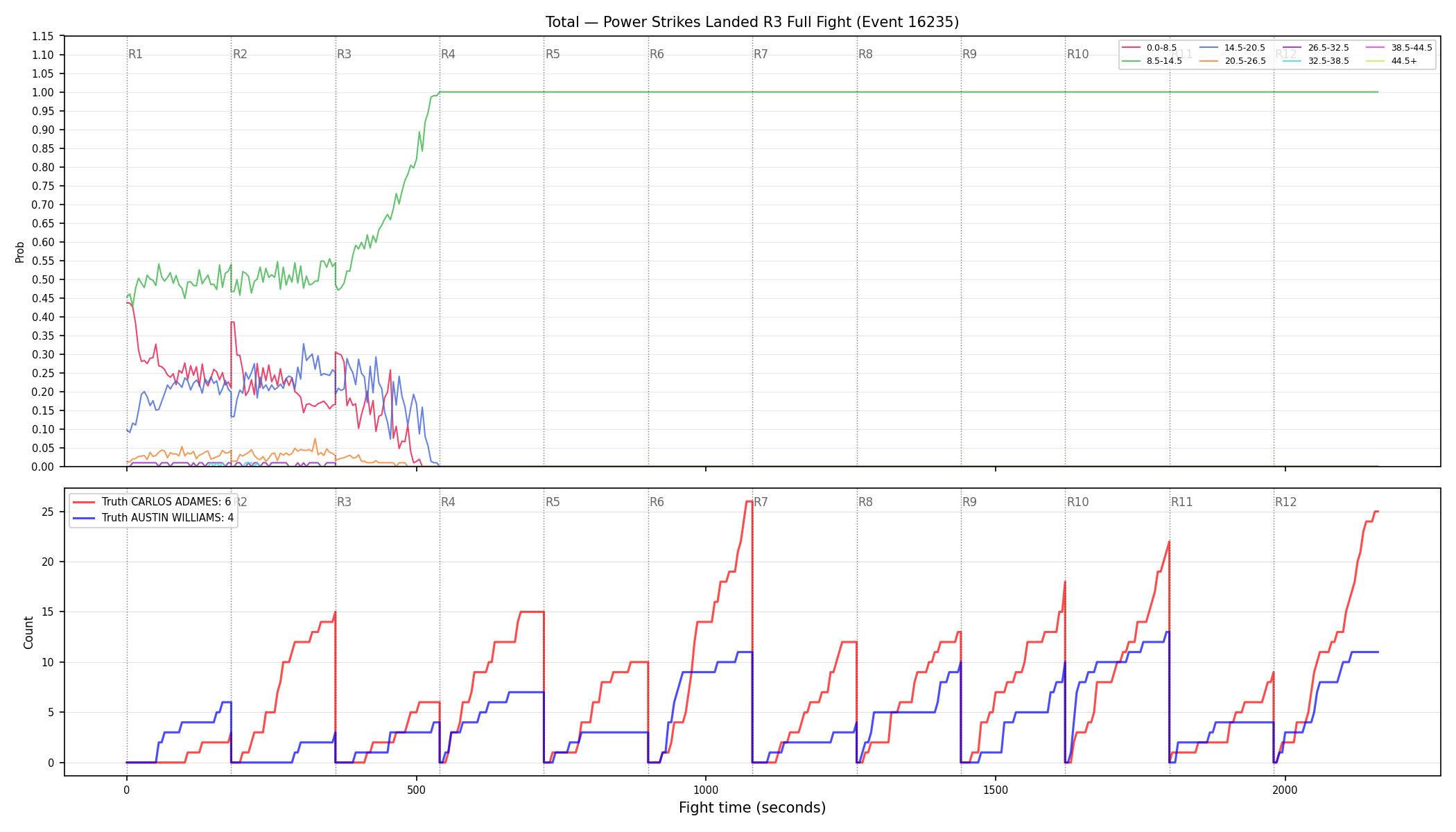Screen dimensions: 1456x832
Task: Click the Truth CARLOS ADAMES legend label
Action: pos(166,502)
